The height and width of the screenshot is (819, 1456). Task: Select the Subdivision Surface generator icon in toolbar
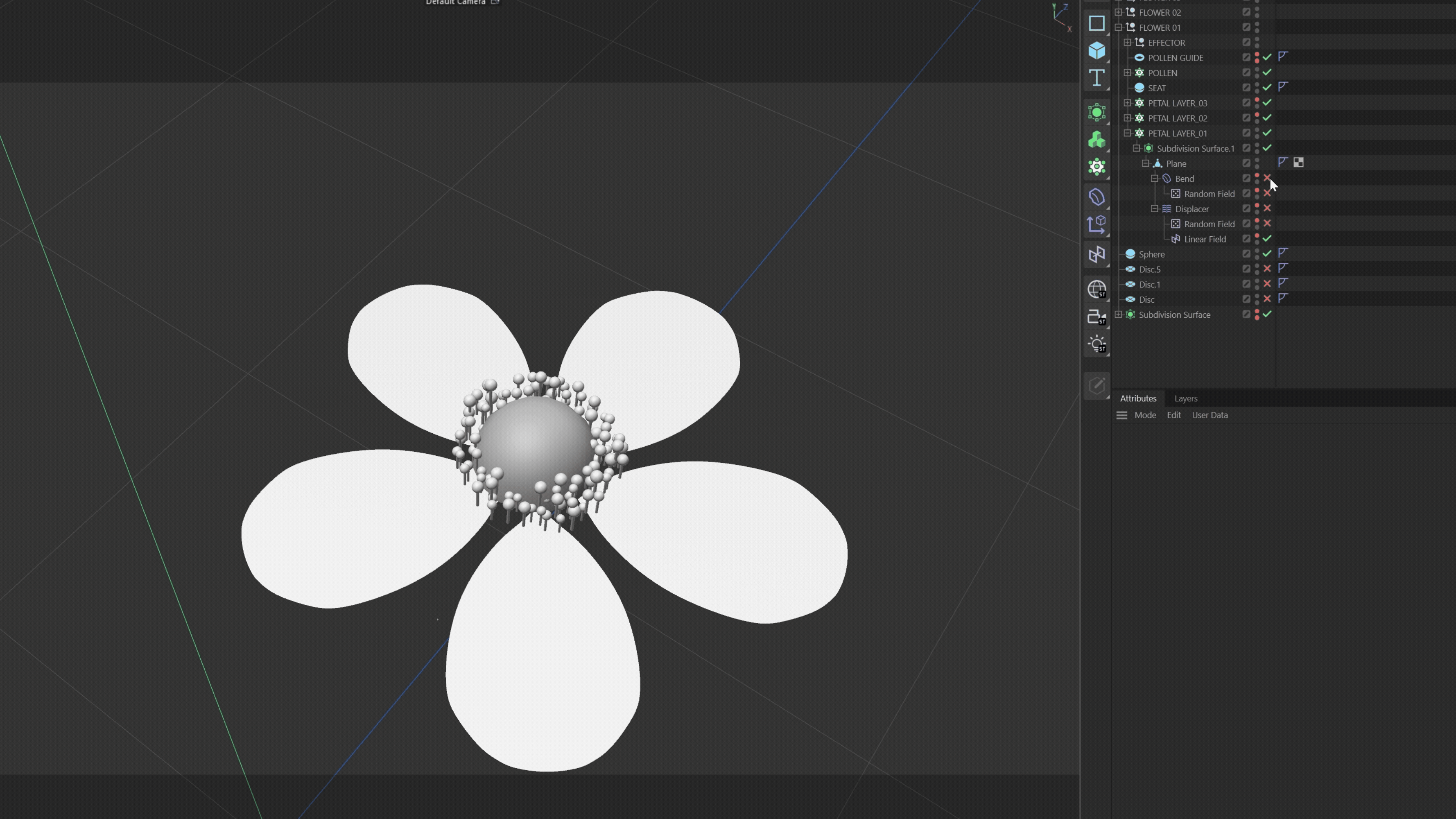[x=1097, y=112]
